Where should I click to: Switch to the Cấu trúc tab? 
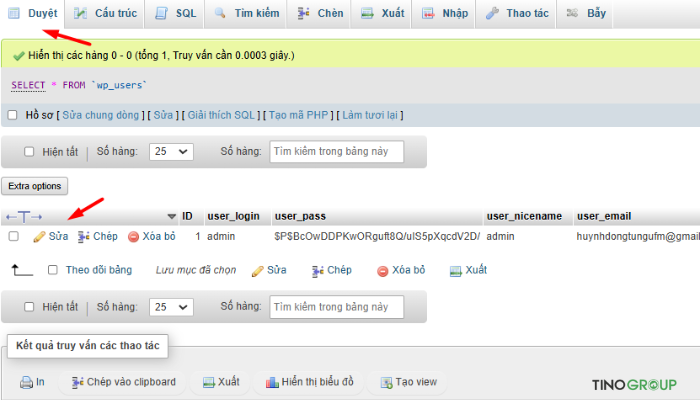pyautogui.click(x=105, y=13)
